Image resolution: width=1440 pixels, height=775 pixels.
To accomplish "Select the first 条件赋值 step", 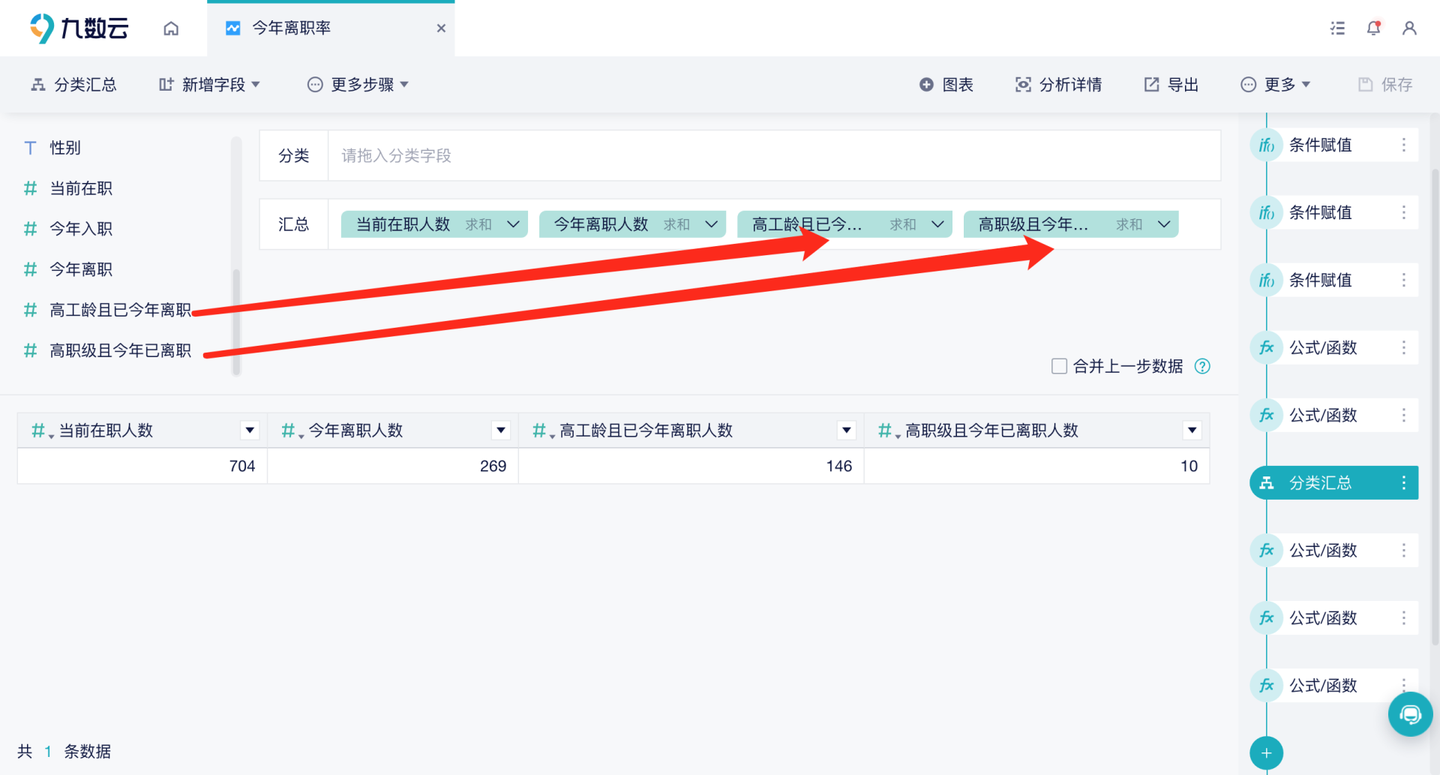I will tap(1334, 145).
